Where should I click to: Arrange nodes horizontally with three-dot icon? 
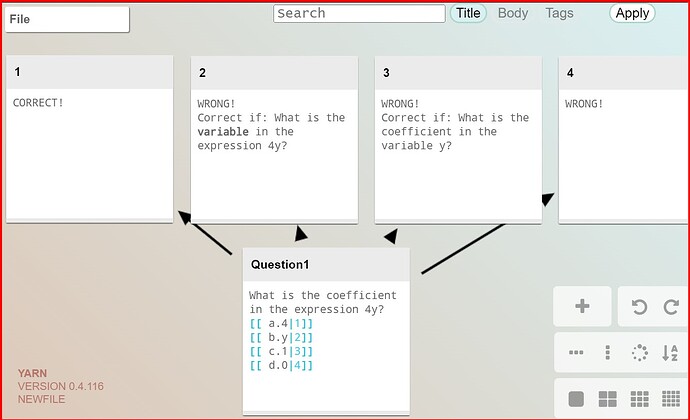click(x=576, y=352)
